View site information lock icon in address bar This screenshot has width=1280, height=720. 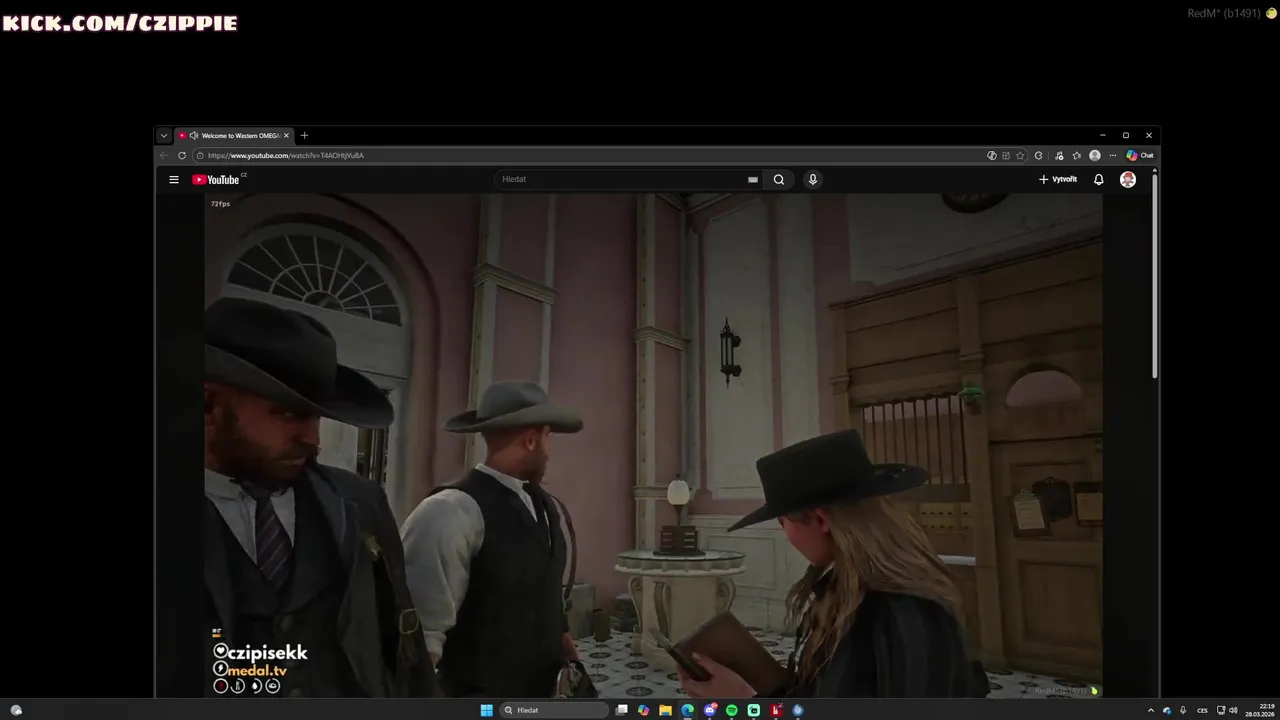[200, 156]
